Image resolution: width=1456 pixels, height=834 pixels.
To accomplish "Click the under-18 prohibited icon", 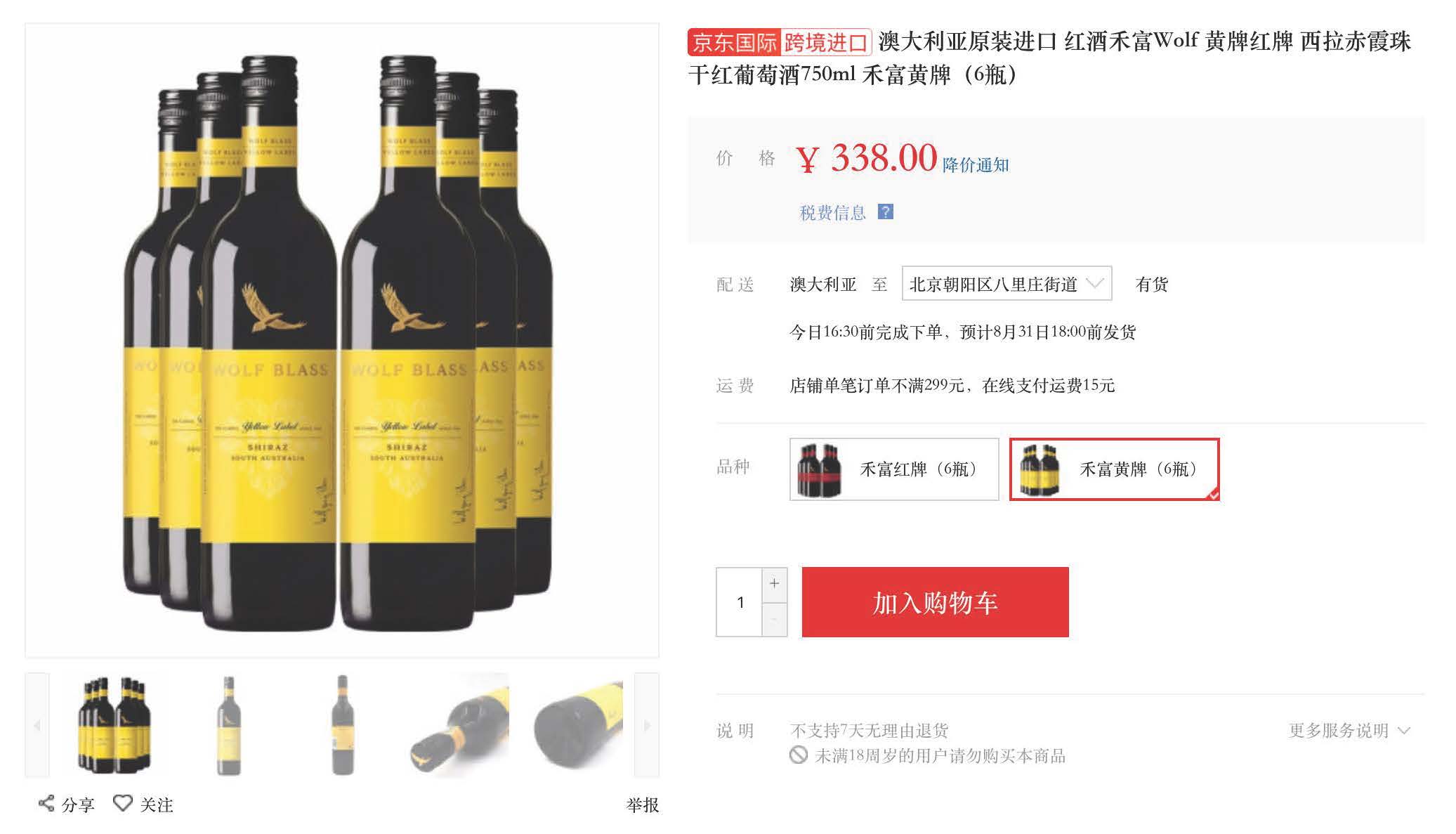I will (798, 755).
